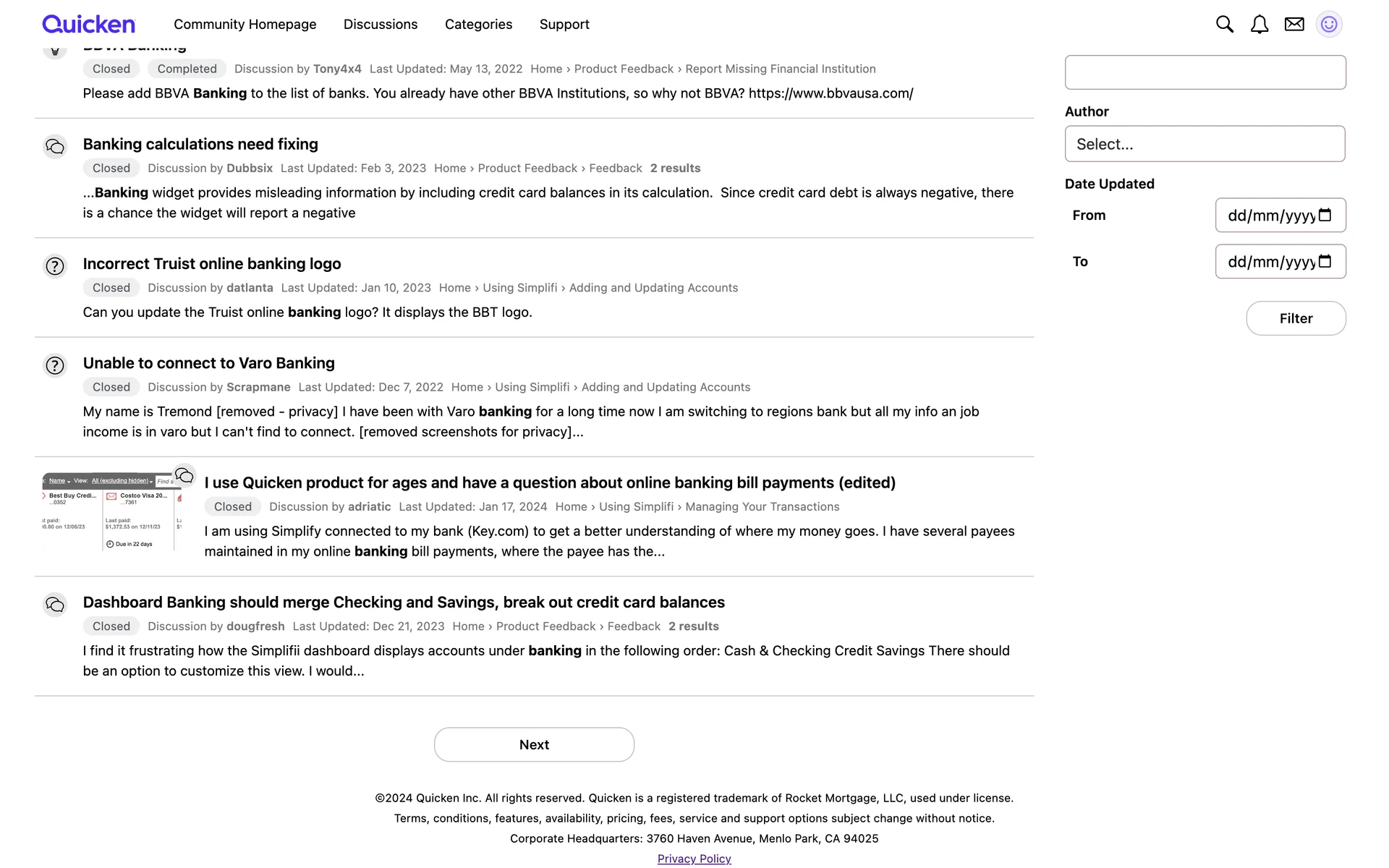Viewport: 1389px width, 868px height.
Task: Click the empty filter text field above Author
Action: tap(1205, 72)
